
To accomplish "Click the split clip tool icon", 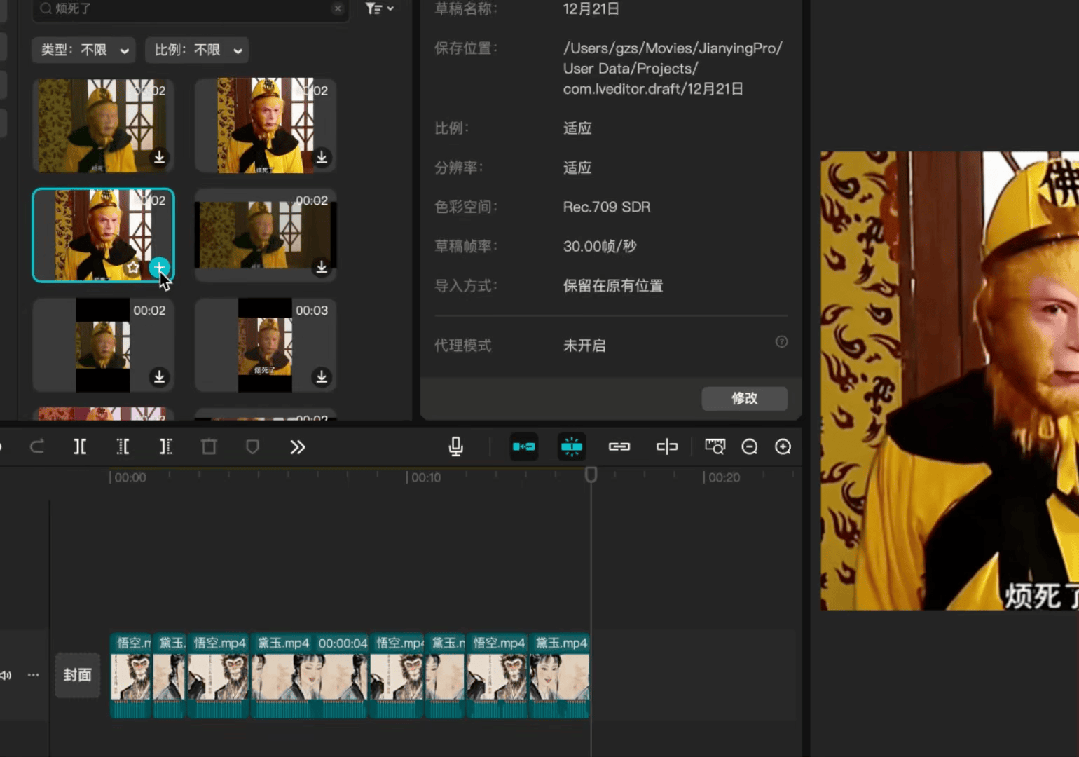I will pos(80,447).
